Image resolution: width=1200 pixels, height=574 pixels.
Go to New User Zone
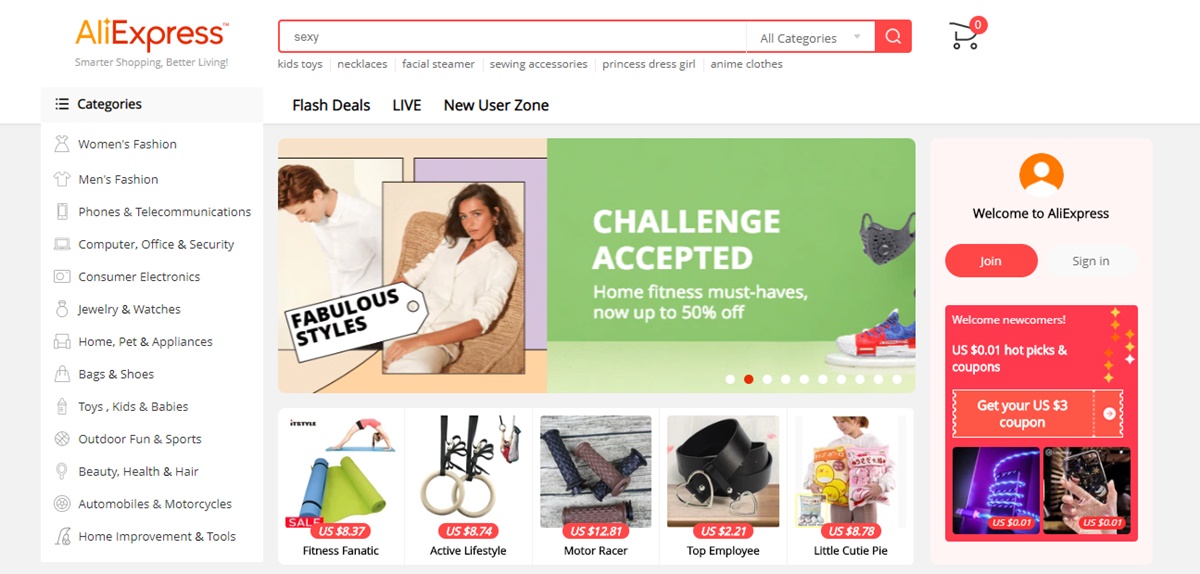(x=496, y=105)
